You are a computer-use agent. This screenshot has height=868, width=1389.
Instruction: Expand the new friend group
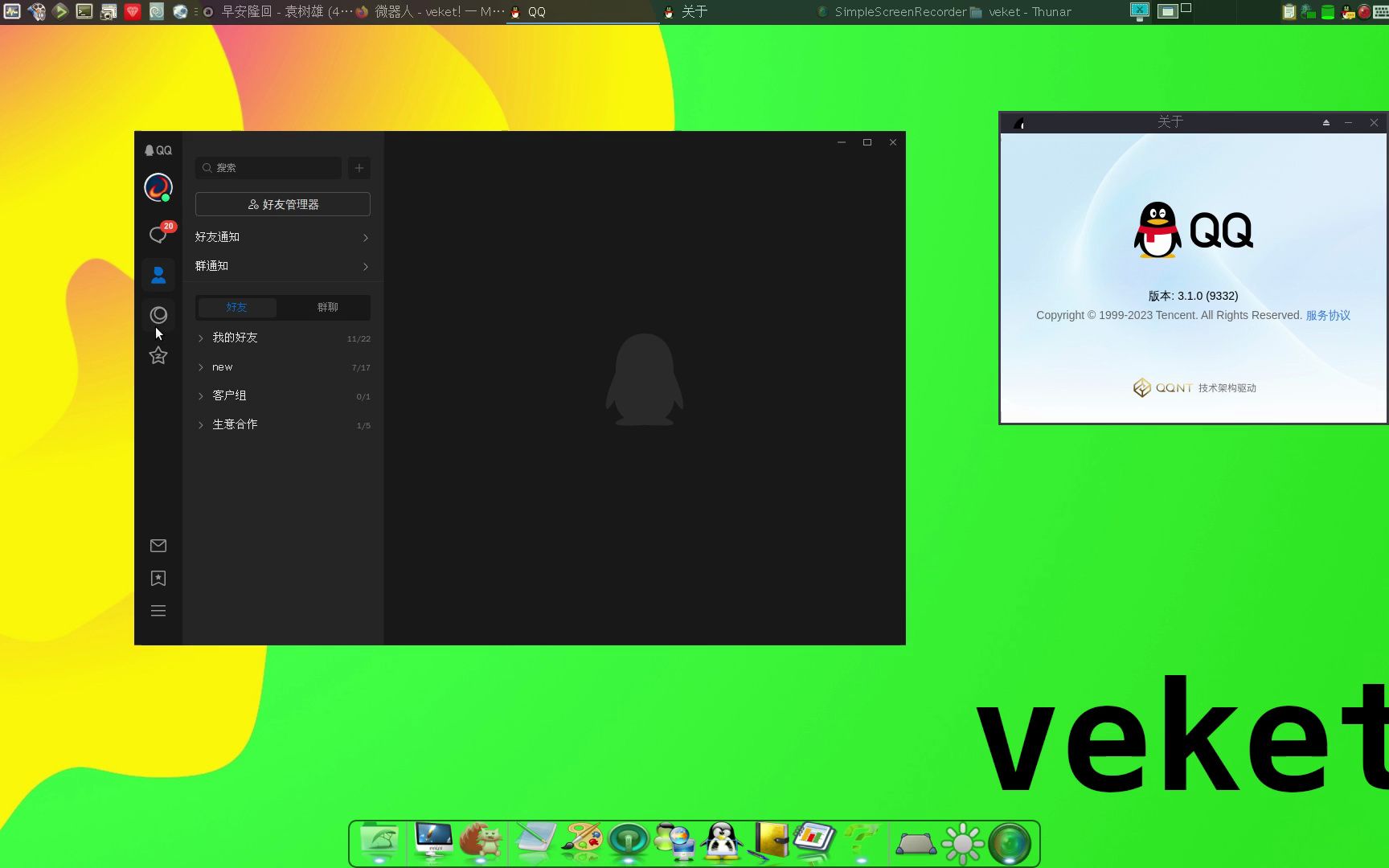[x=283, y=367]
